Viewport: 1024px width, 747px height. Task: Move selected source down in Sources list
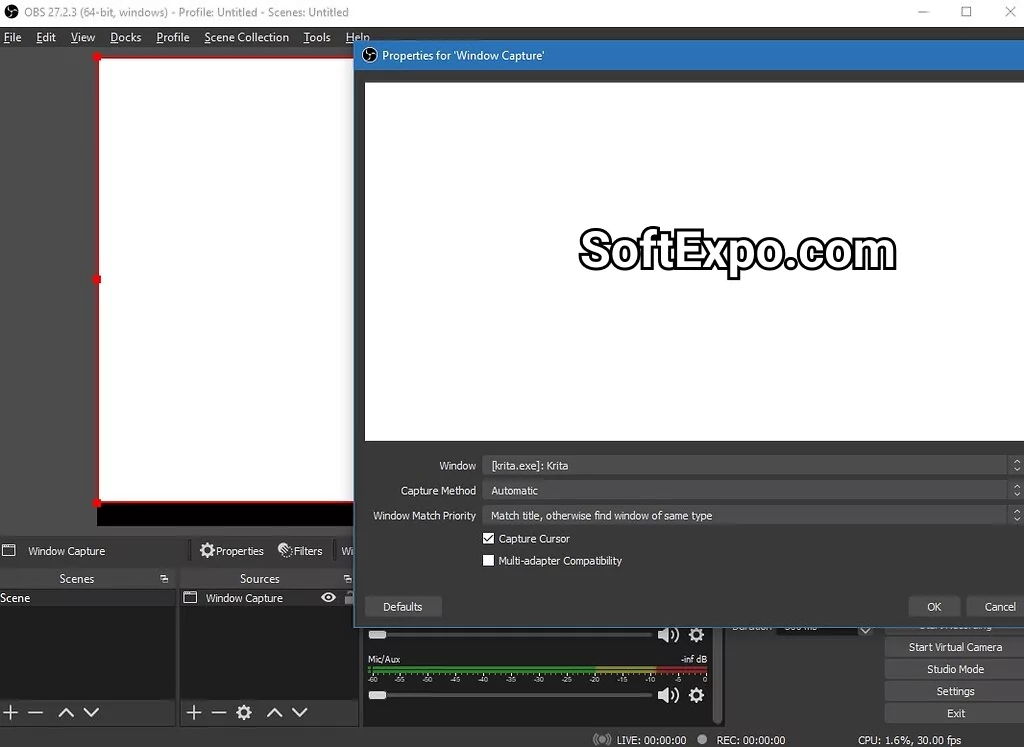tap(299, 712)
